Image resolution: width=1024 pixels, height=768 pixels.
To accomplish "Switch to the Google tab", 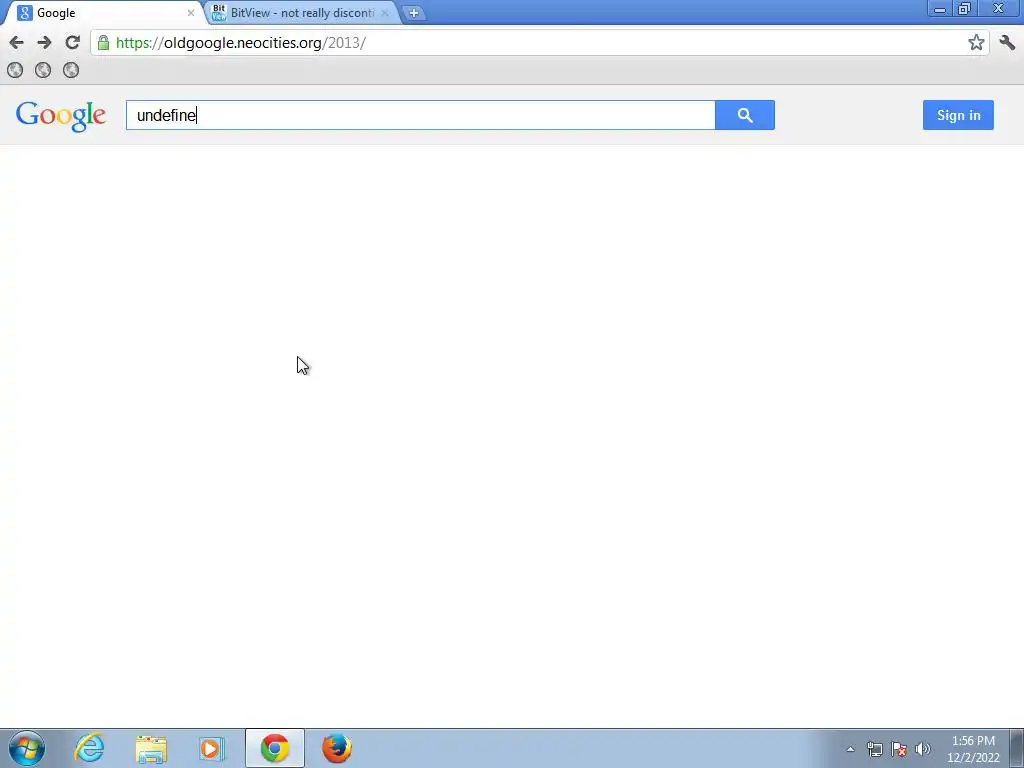I will pyautogui.click(x=103, y=12).
